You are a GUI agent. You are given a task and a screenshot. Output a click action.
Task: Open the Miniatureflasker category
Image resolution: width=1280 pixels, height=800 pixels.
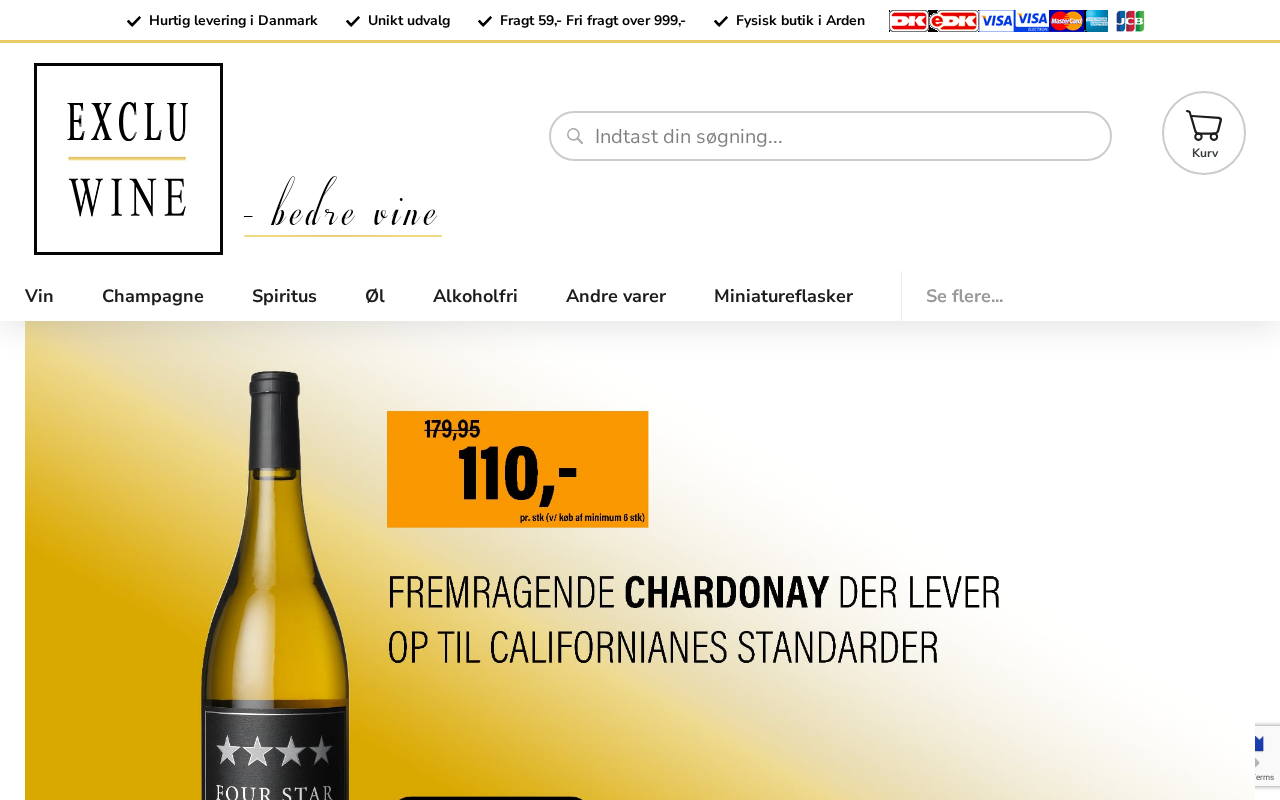point(783,296)
